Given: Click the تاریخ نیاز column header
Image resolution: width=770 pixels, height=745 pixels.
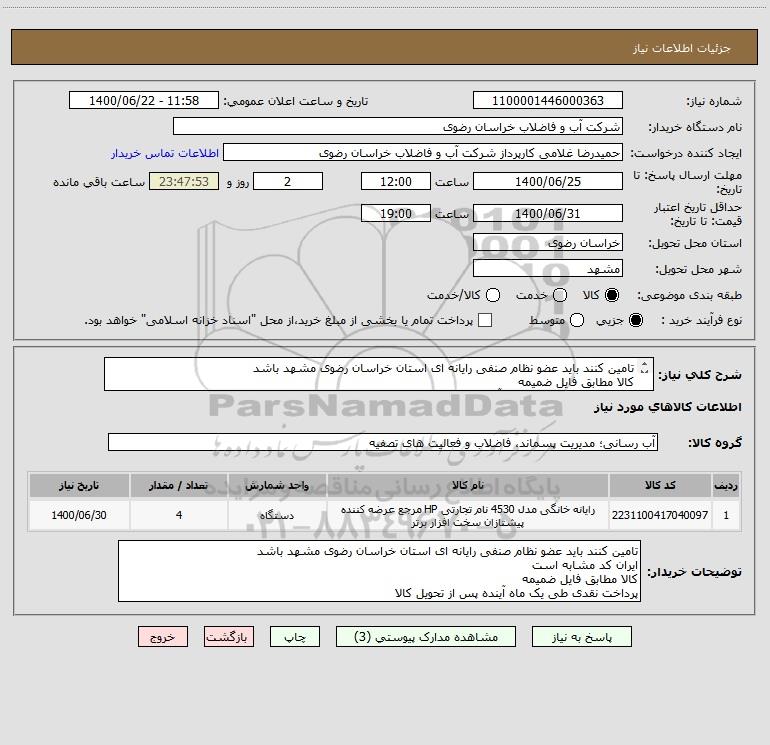Looking at the screenshot, I should (x=79, y=485).
